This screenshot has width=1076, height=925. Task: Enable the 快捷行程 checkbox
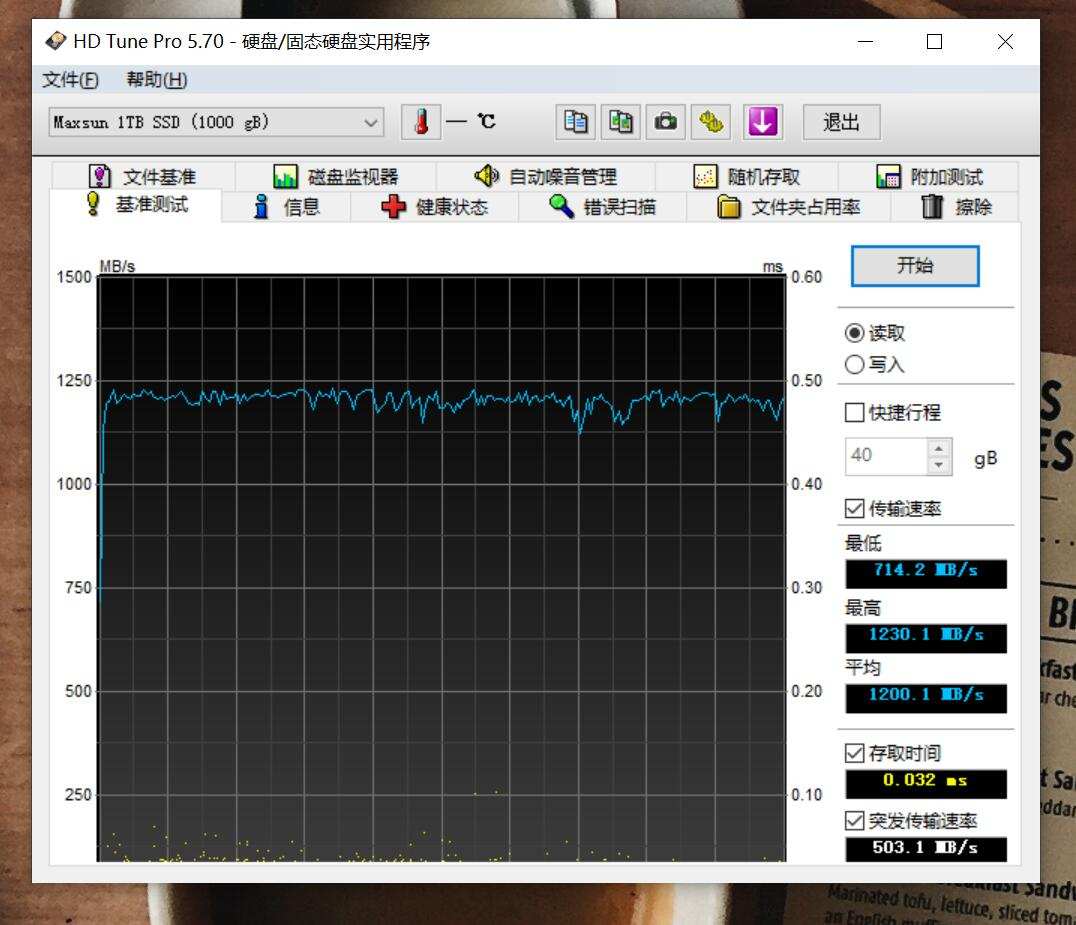pos(855,412)
